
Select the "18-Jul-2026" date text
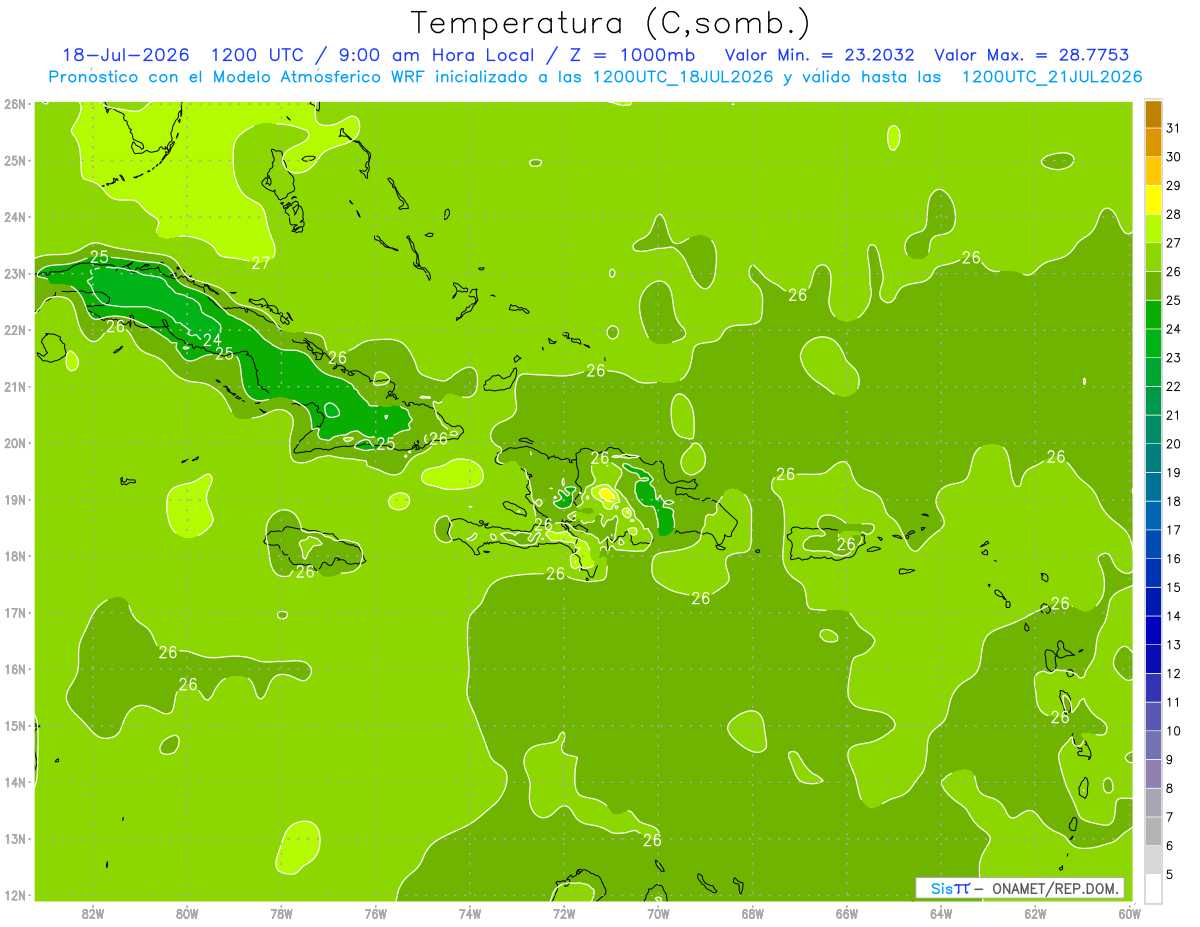(126, 55)
